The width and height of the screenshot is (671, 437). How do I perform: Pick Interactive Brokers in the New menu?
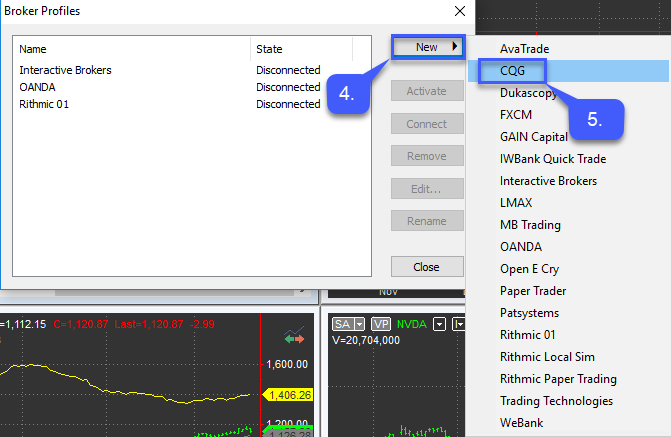point(548,181)
